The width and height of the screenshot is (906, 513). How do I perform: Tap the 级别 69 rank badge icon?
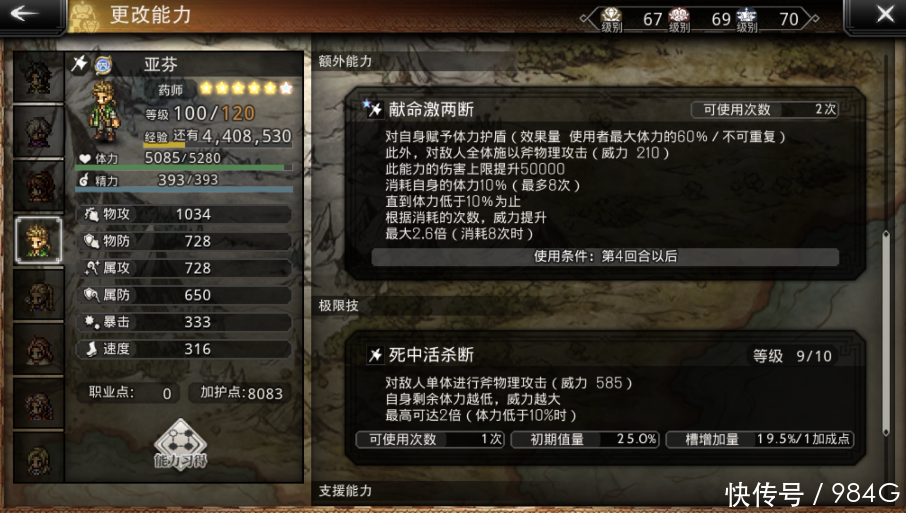(679, 19)
